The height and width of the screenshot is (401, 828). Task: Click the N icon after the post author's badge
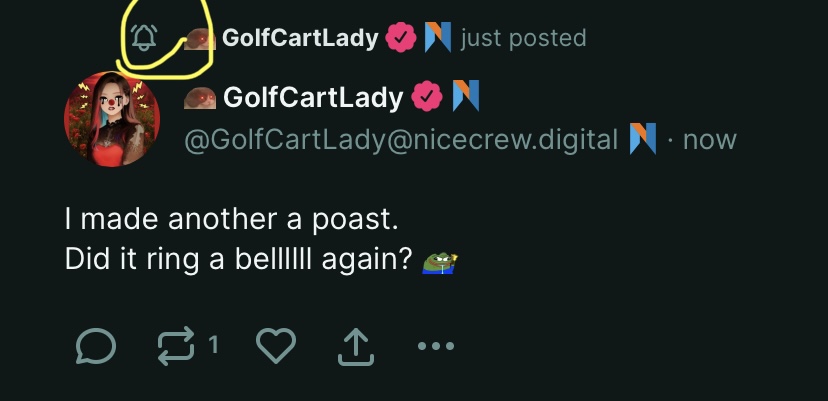465,96
